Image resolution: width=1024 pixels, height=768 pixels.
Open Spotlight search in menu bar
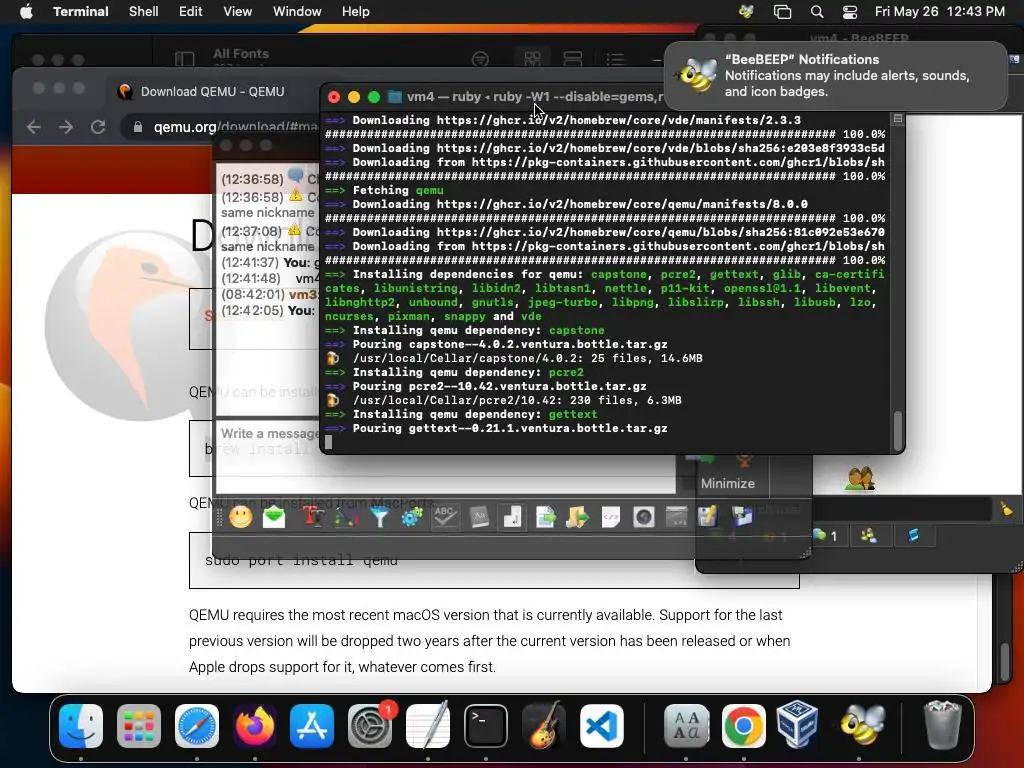point(817,11)
